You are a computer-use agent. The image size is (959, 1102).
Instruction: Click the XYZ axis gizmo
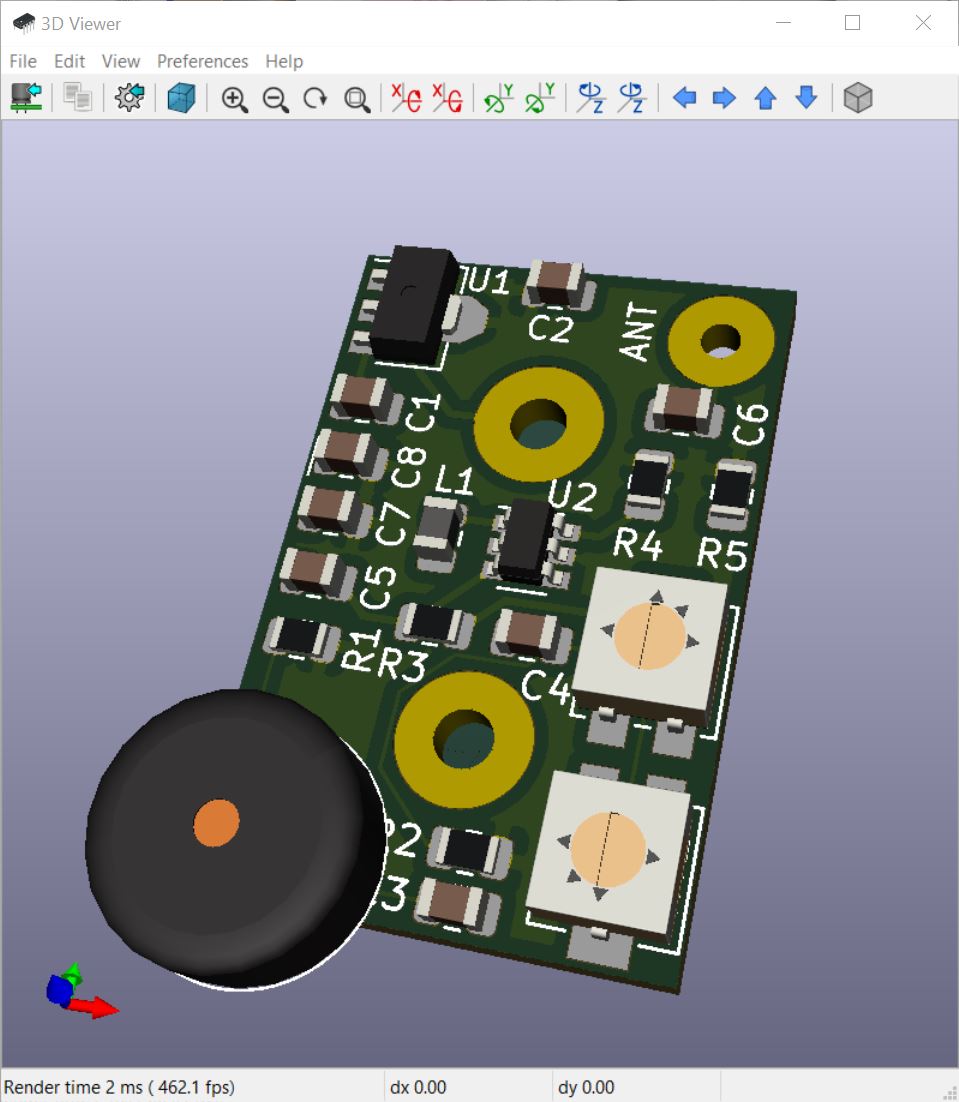80,991
